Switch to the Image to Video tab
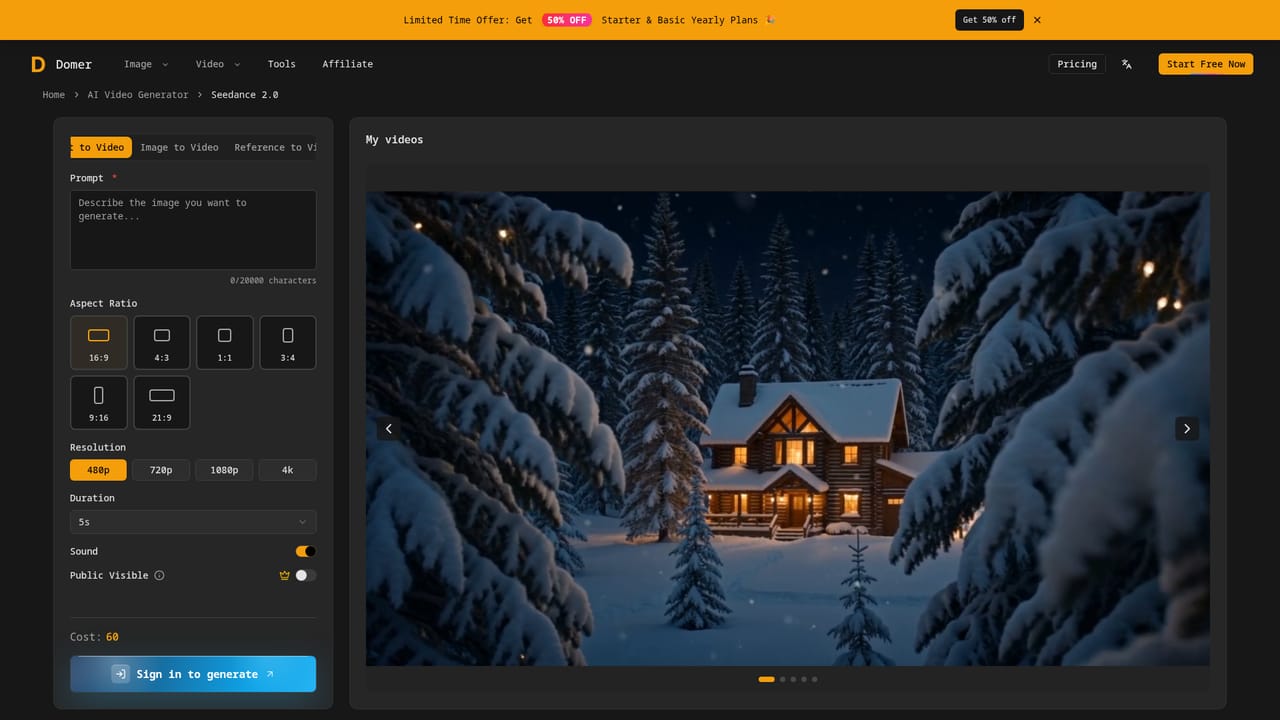Image resolution: width=1280 pixels, height=720 pixels. click(179, 147)
